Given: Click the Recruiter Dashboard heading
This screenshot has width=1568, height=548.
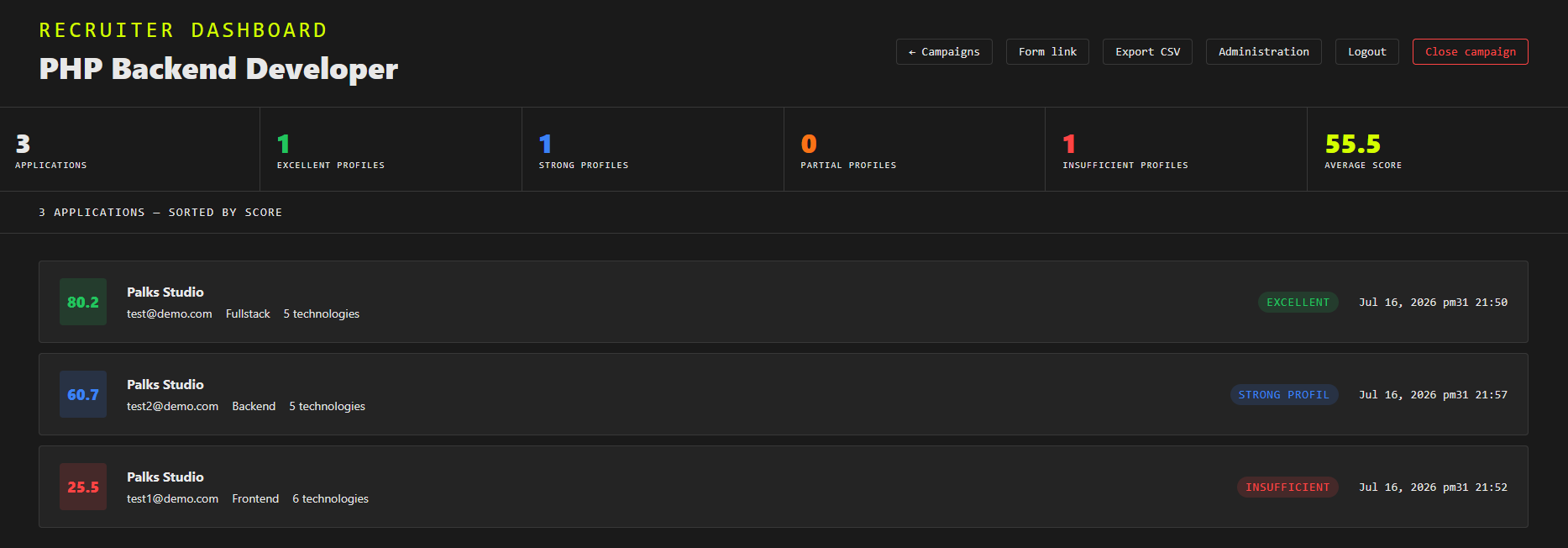Looking at the screenshot, I should pos(183,30).
